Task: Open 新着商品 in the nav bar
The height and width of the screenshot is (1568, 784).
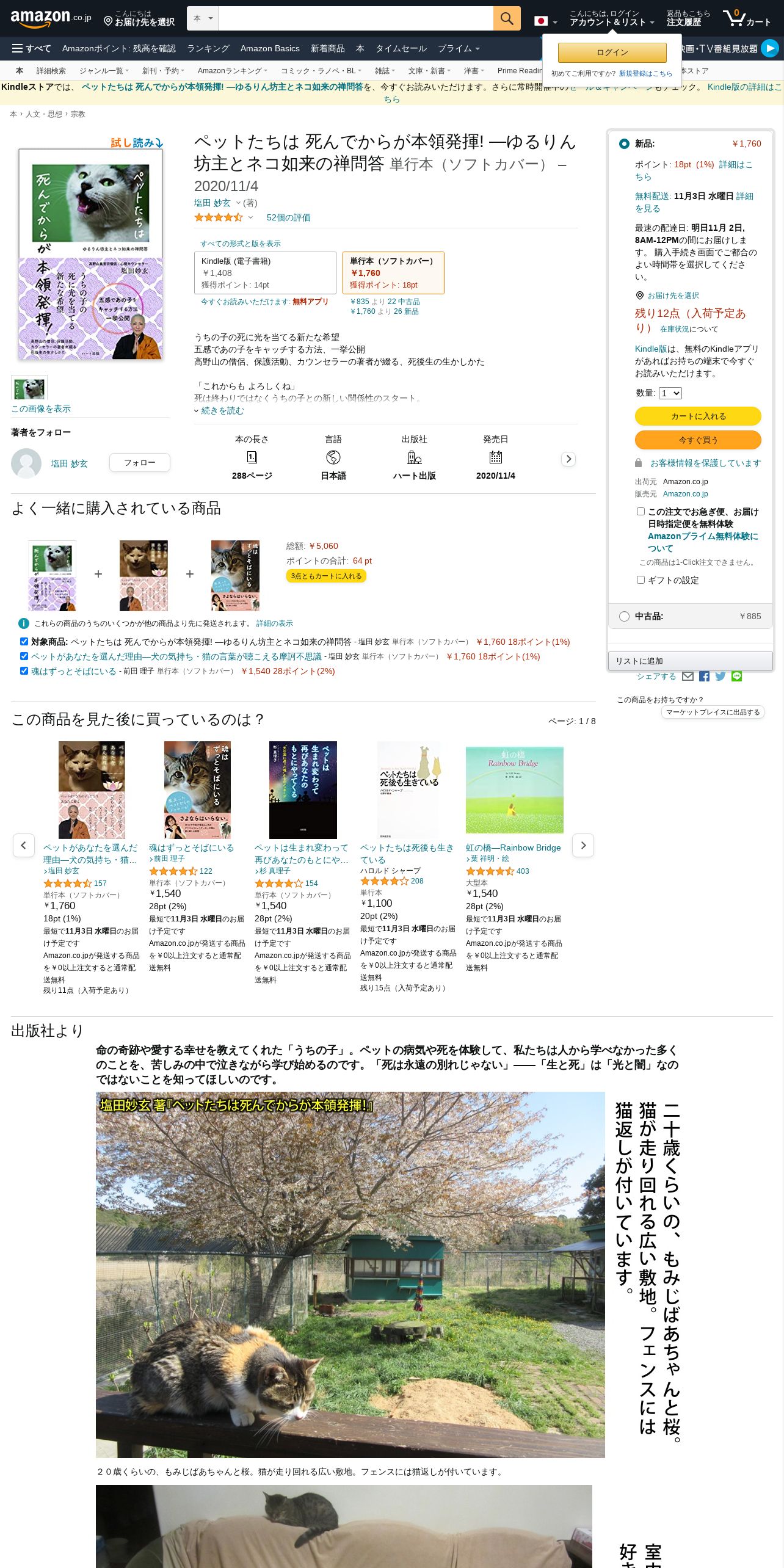Action: tap(328, 48)
